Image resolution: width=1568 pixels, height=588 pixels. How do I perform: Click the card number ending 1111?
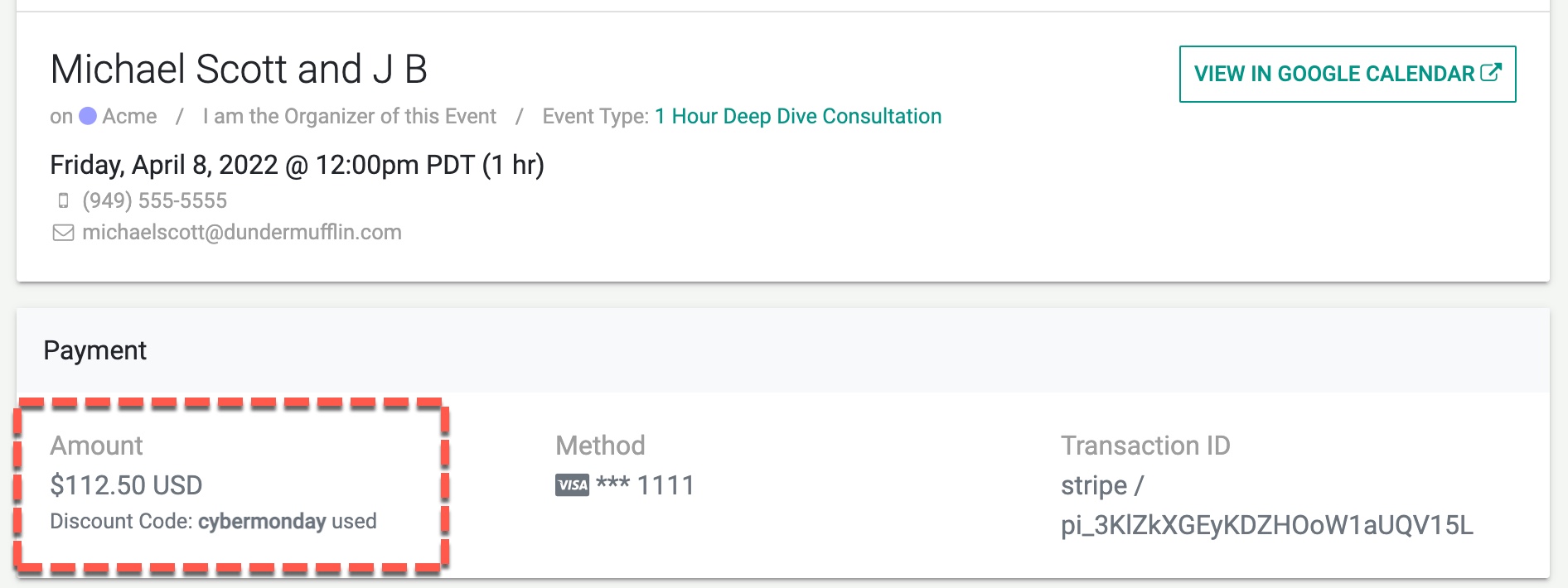665,485
